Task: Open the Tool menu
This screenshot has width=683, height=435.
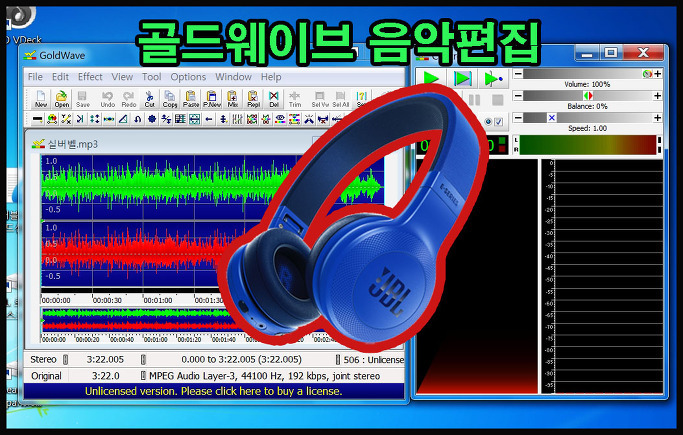Action: 152,77
